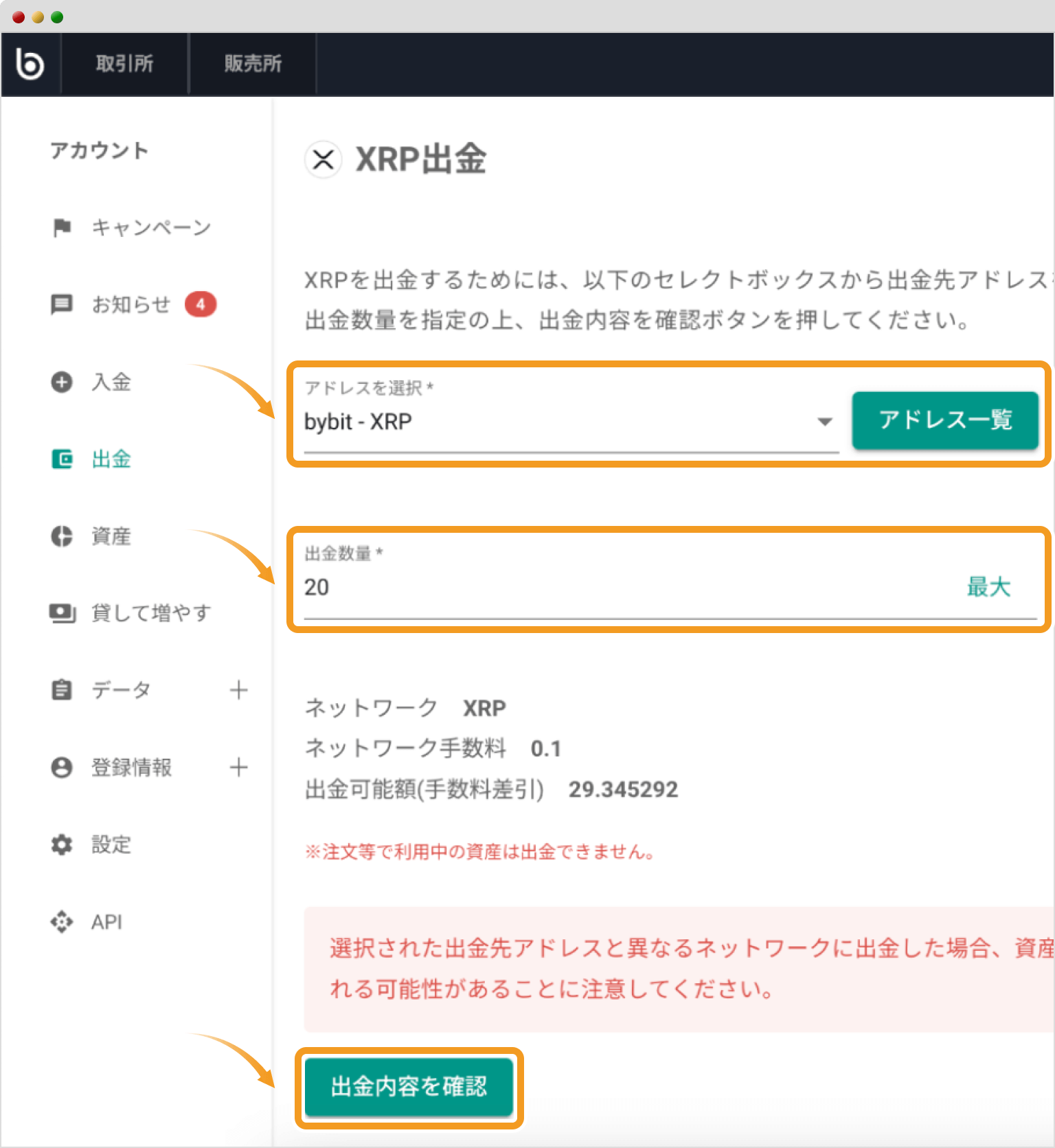The width and height of the screenshot is (1055, 1148).
Task: Click the 貸して増やす icon
Action: pyautogui.click(x=62, y=613)
